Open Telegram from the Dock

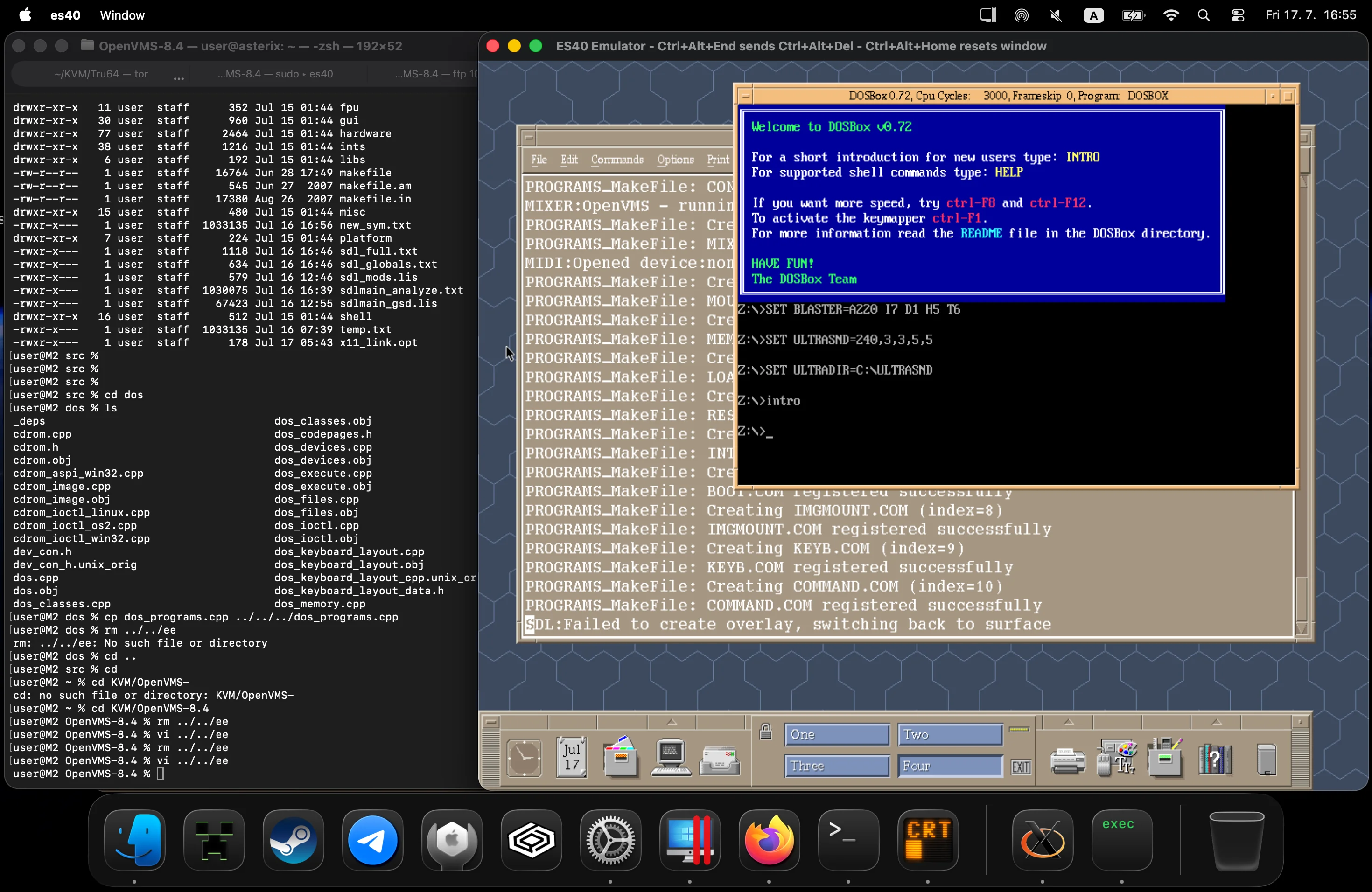click(372, 840)
